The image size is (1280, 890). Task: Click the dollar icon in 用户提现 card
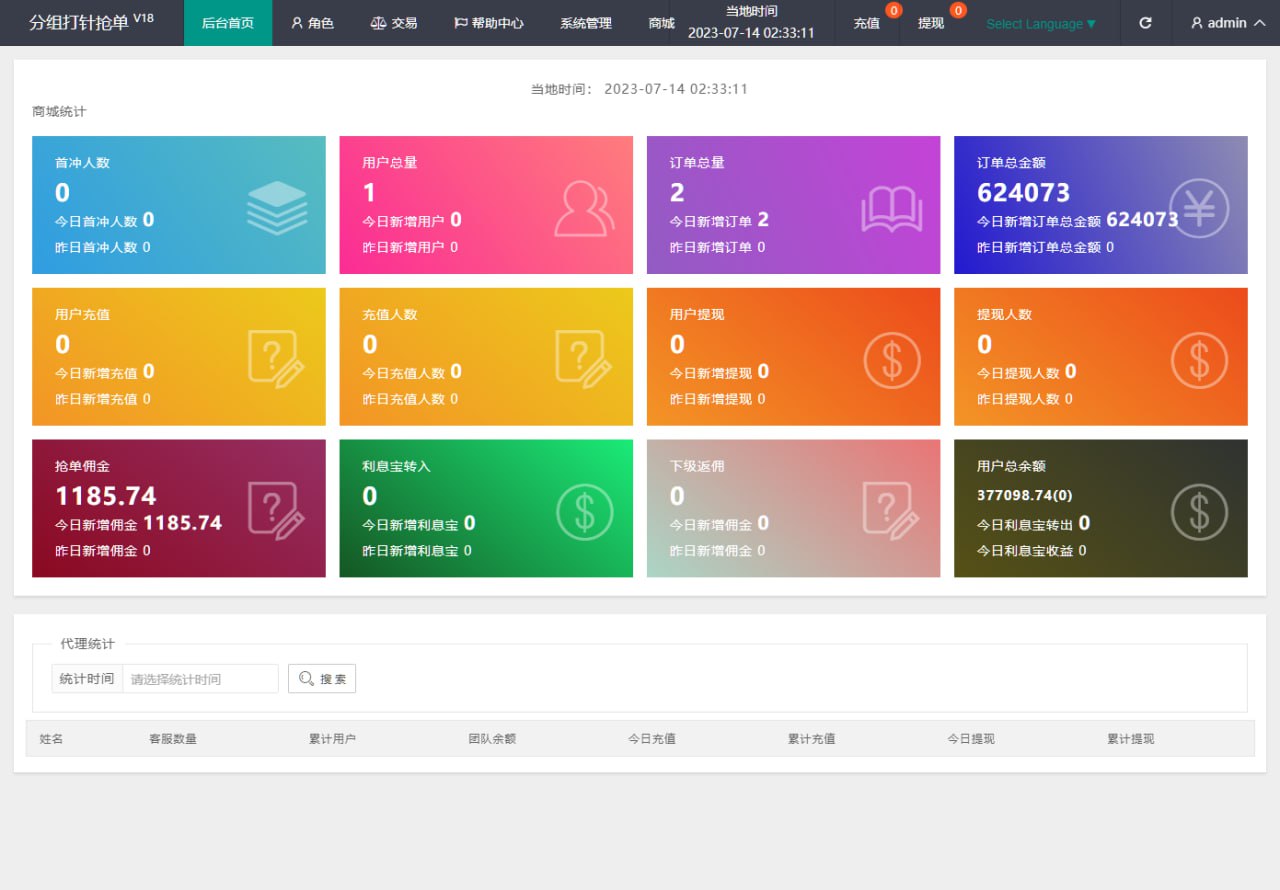(892, 360)
